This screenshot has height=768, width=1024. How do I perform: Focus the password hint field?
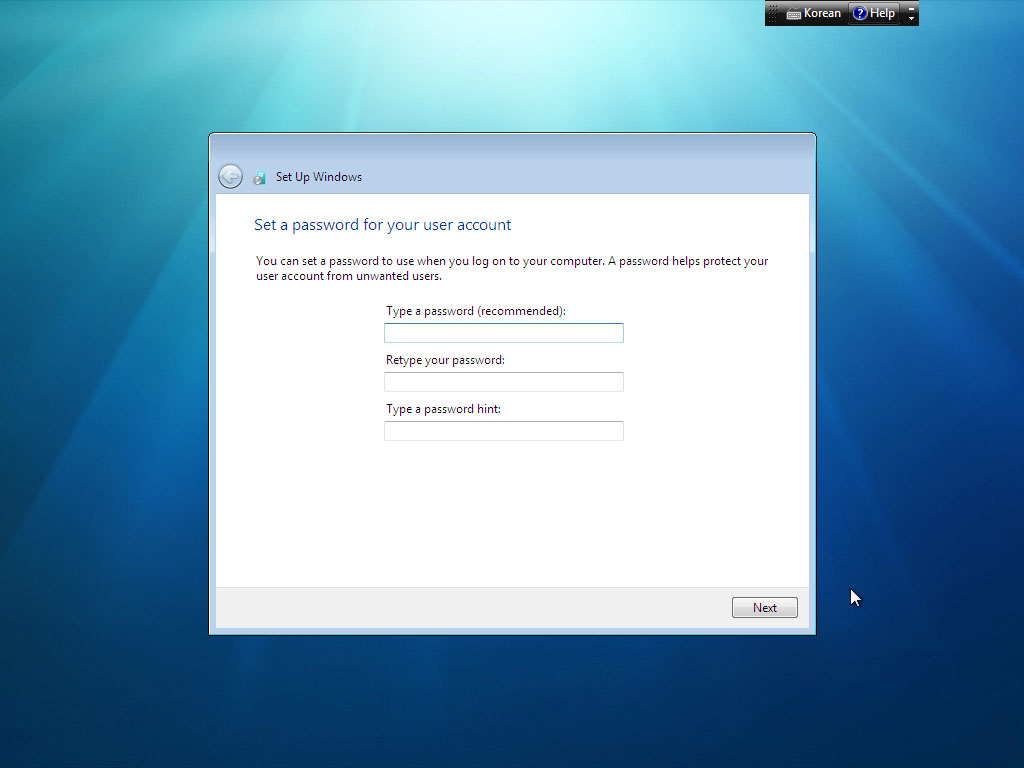click(504, 431)
